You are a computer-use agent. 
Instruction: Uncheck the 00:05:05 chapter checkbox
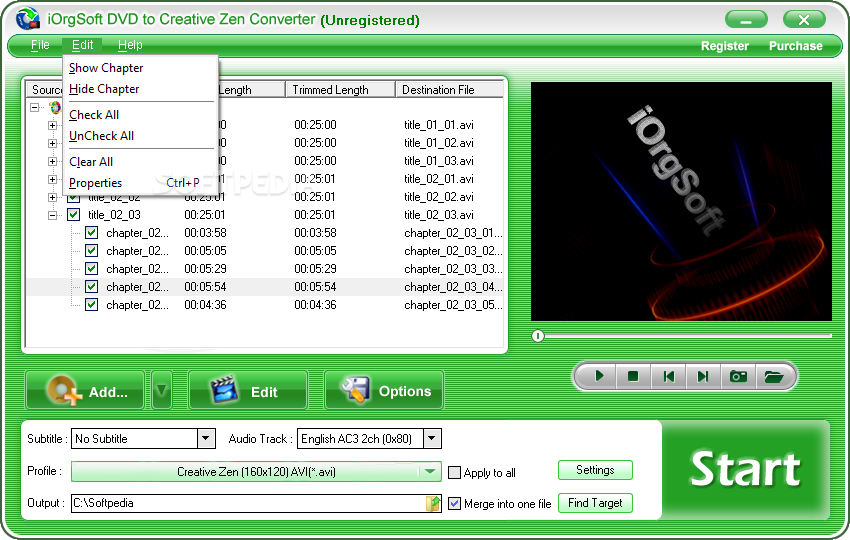[x=92, y=251]
